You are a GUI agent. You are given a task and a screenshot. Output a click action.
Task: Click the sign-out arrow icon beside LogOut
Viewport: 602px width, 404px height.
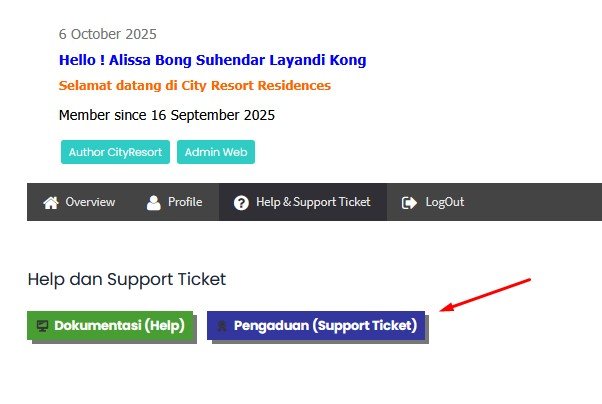[409, 202]
